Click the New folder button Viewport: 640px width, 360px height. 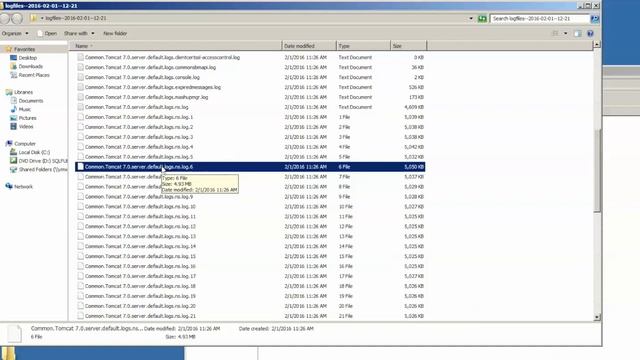[x=115, y=33]
